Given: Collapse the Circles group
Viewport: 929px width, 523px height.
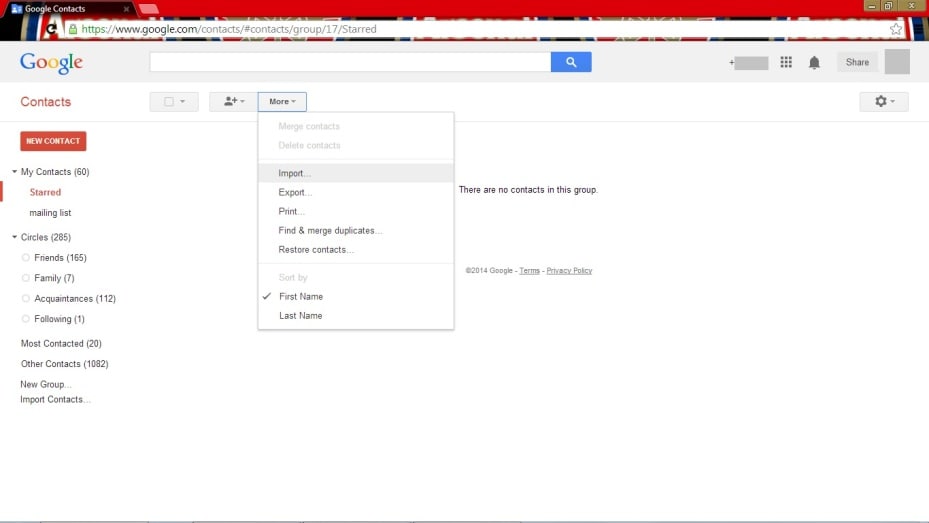Looking at the screenshot, I should pyautogui.click(x=14, y=237).
